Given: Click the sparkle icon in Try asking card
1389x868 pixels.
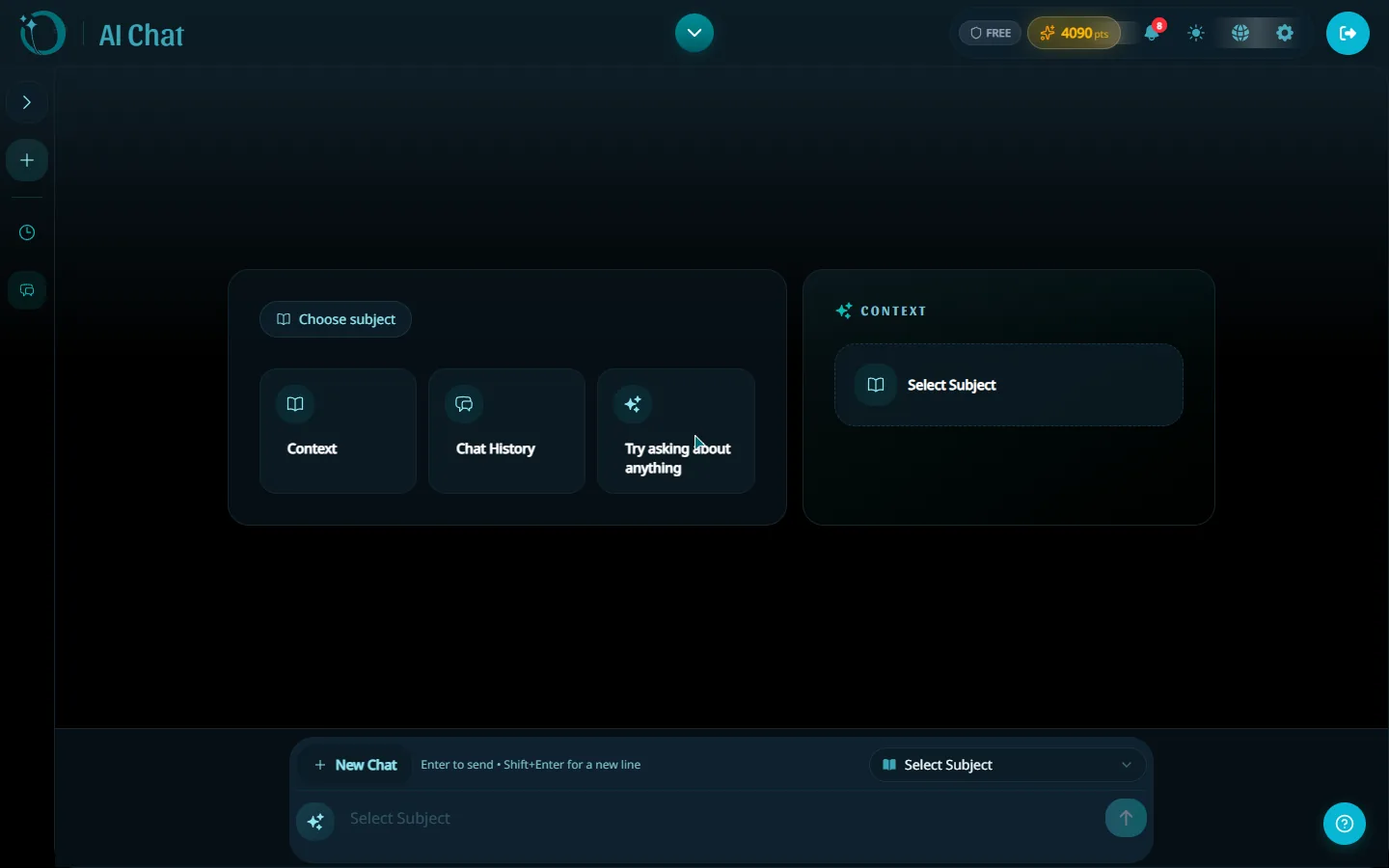Looking at the screenshot, I should click(634, 404).
